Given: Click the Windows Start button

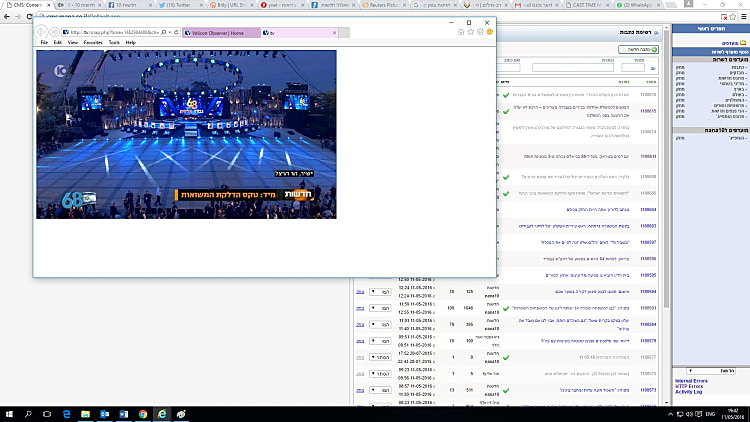Looking at the screenshot, I should pyautogui.click(x=9, y=412).
